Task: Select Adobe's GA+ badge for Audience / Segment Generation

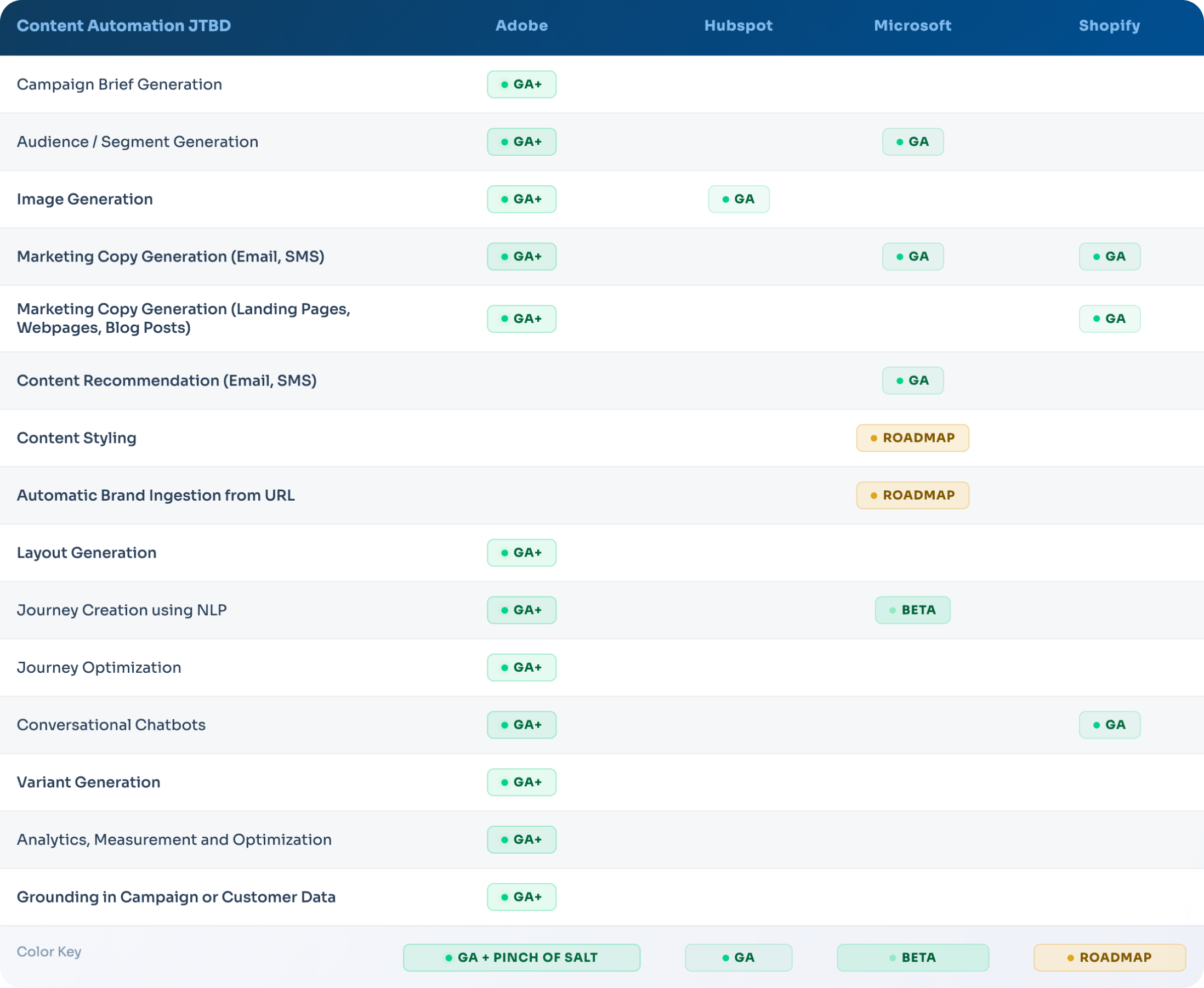Action: click(522, 141)
